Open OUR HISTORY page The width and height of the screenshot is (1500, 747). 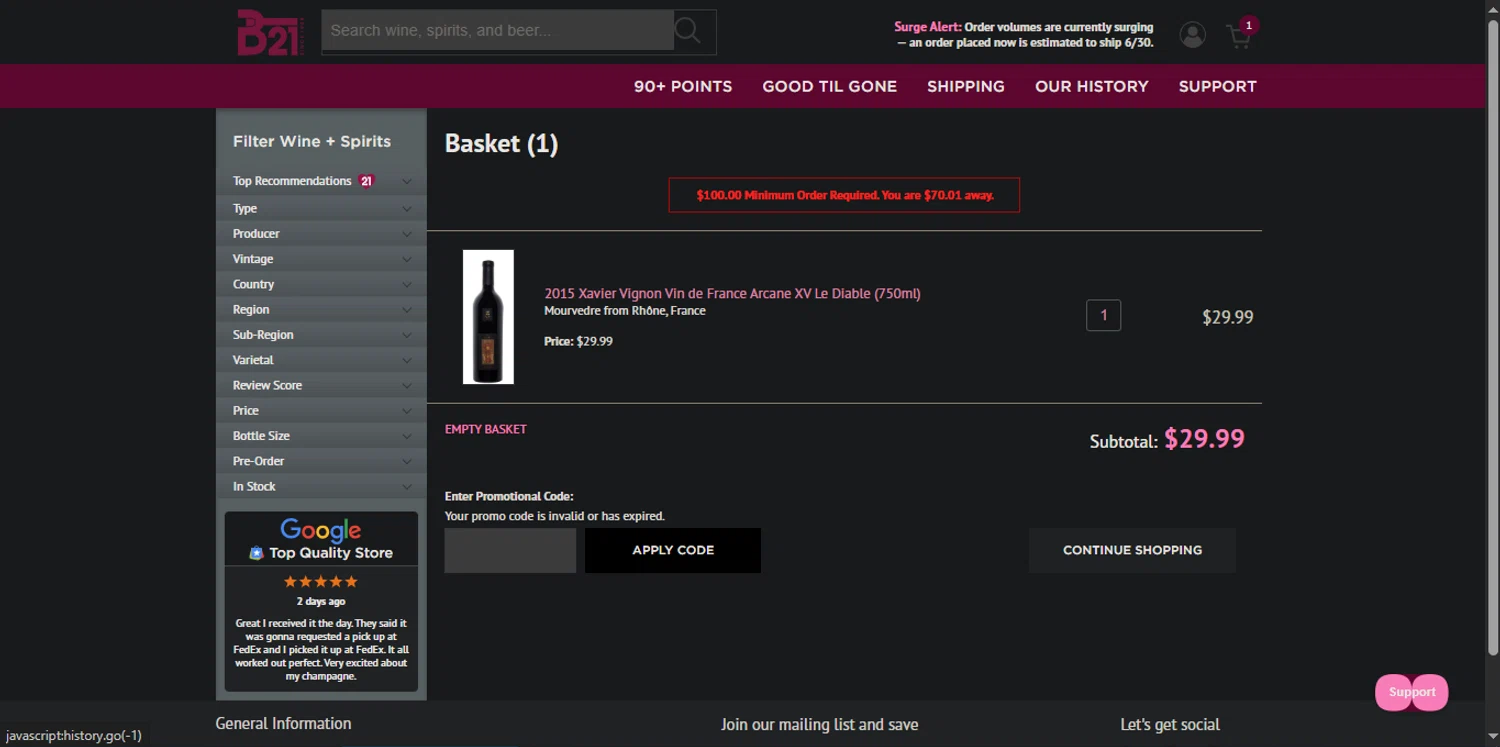coord(1092,86)
